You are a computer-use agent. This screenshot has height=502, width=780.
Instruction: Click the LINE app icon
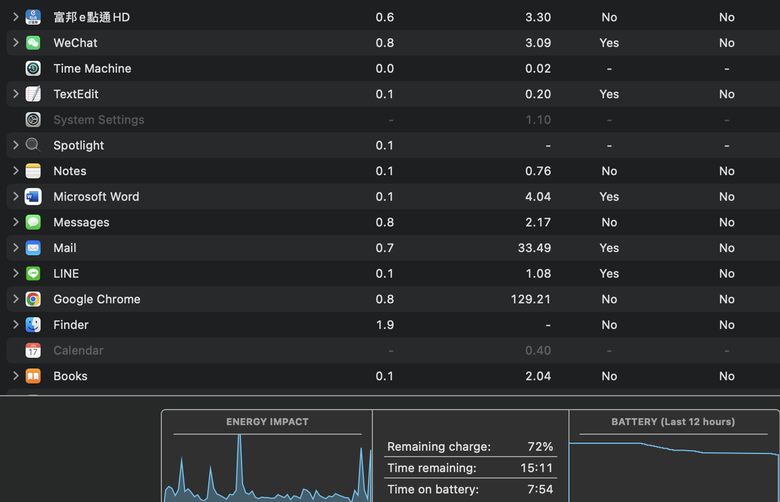point(33,273)
